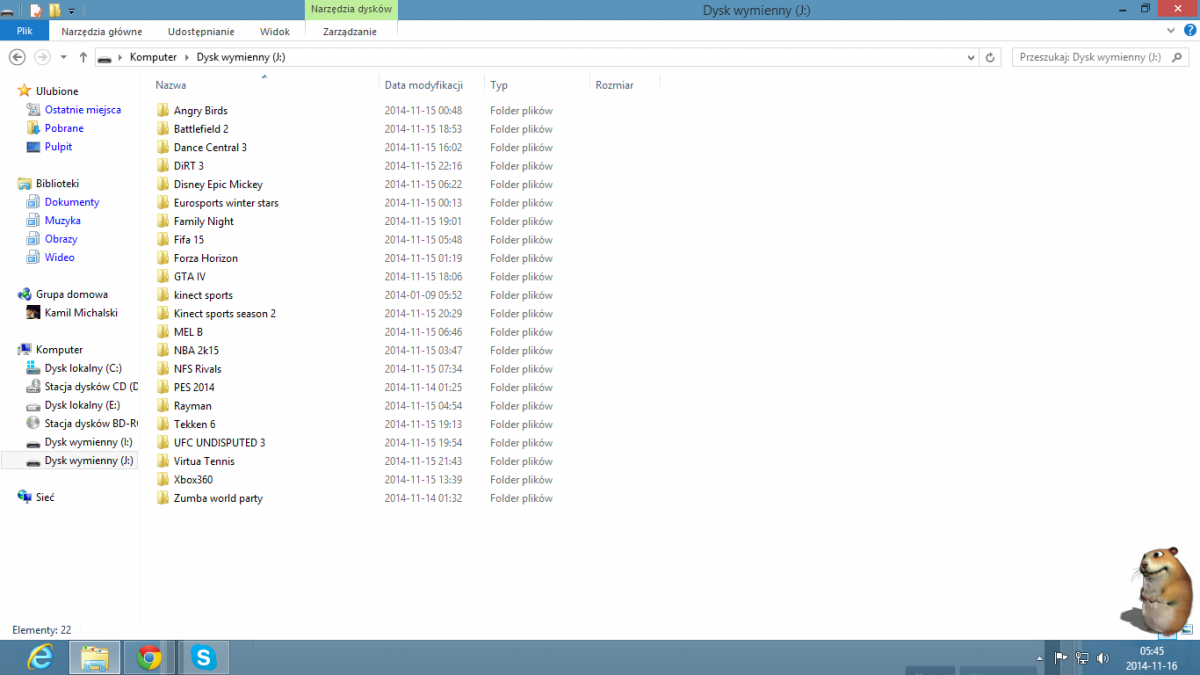Open the Wideo library

(59, 257)
